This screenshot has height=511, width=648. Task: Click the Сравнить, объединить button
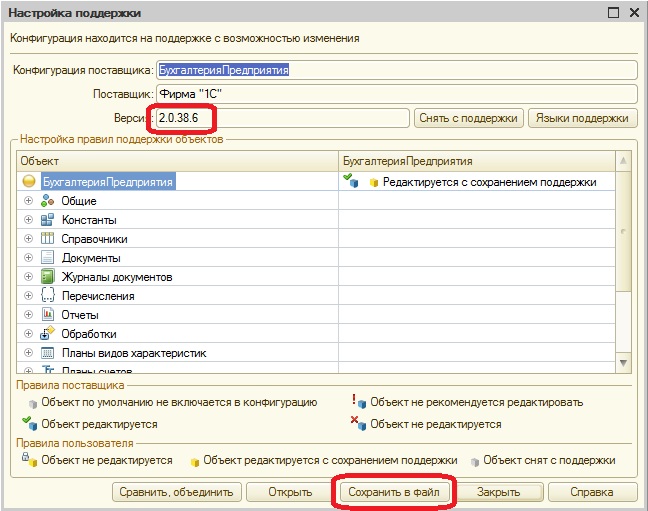tap(176, 492)
